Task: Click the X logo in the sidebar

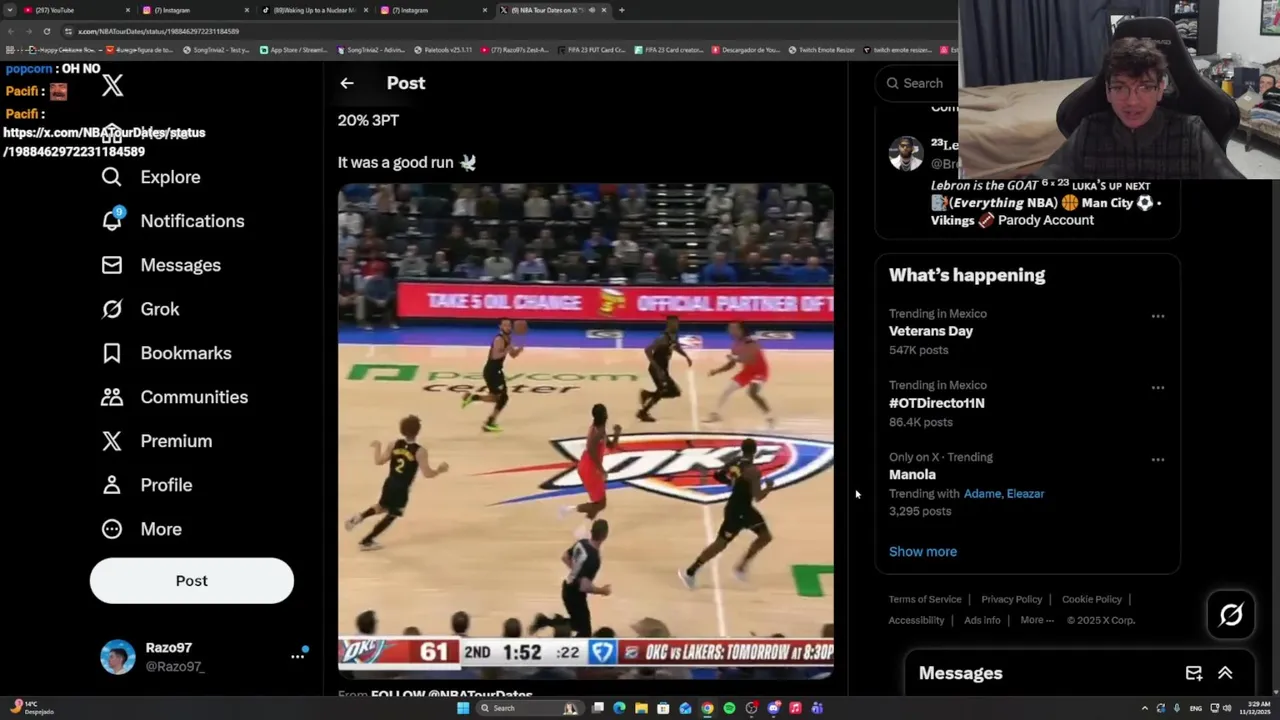Action: [112, 85]
